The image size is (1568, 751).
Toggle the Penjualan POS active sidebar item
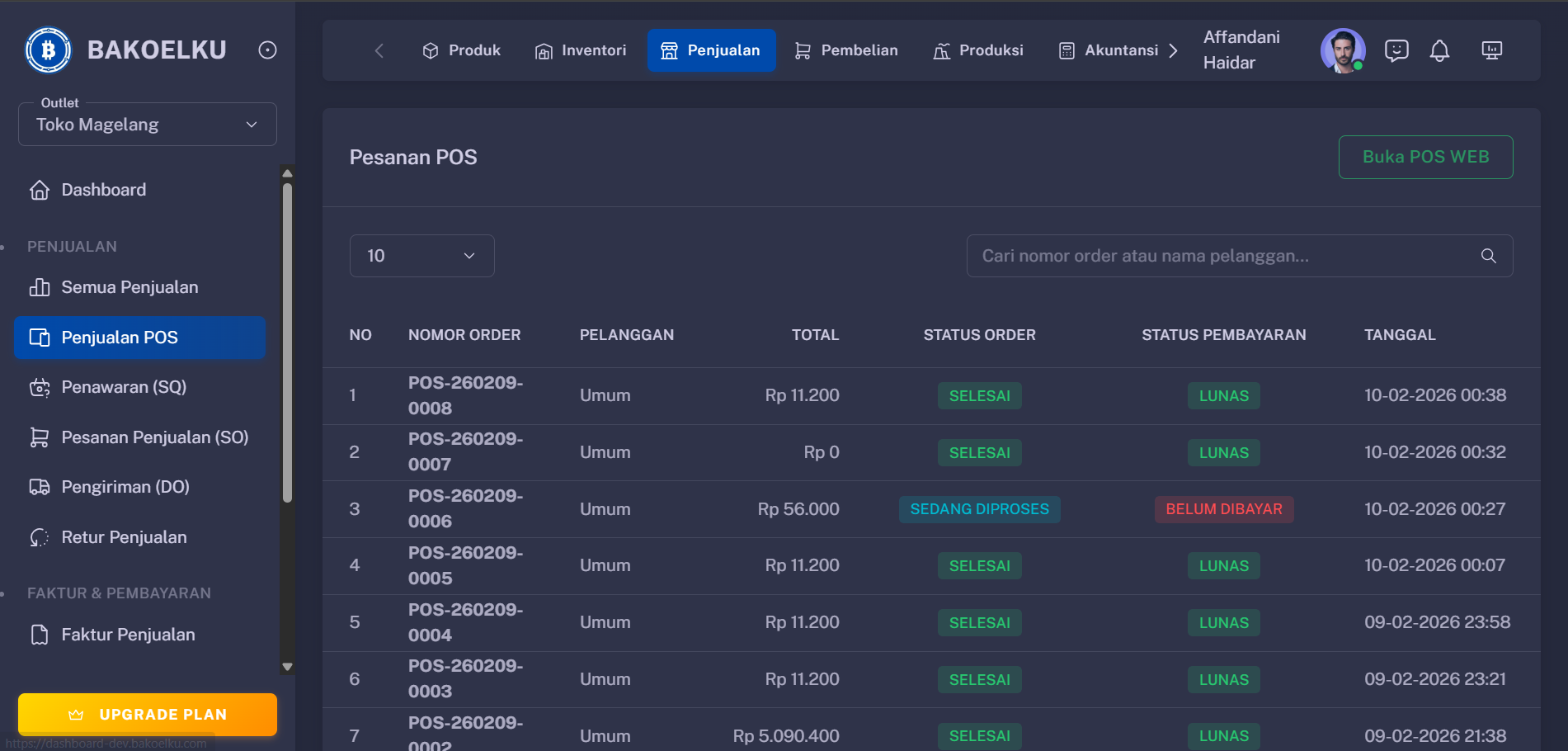(x=139, y=337)
